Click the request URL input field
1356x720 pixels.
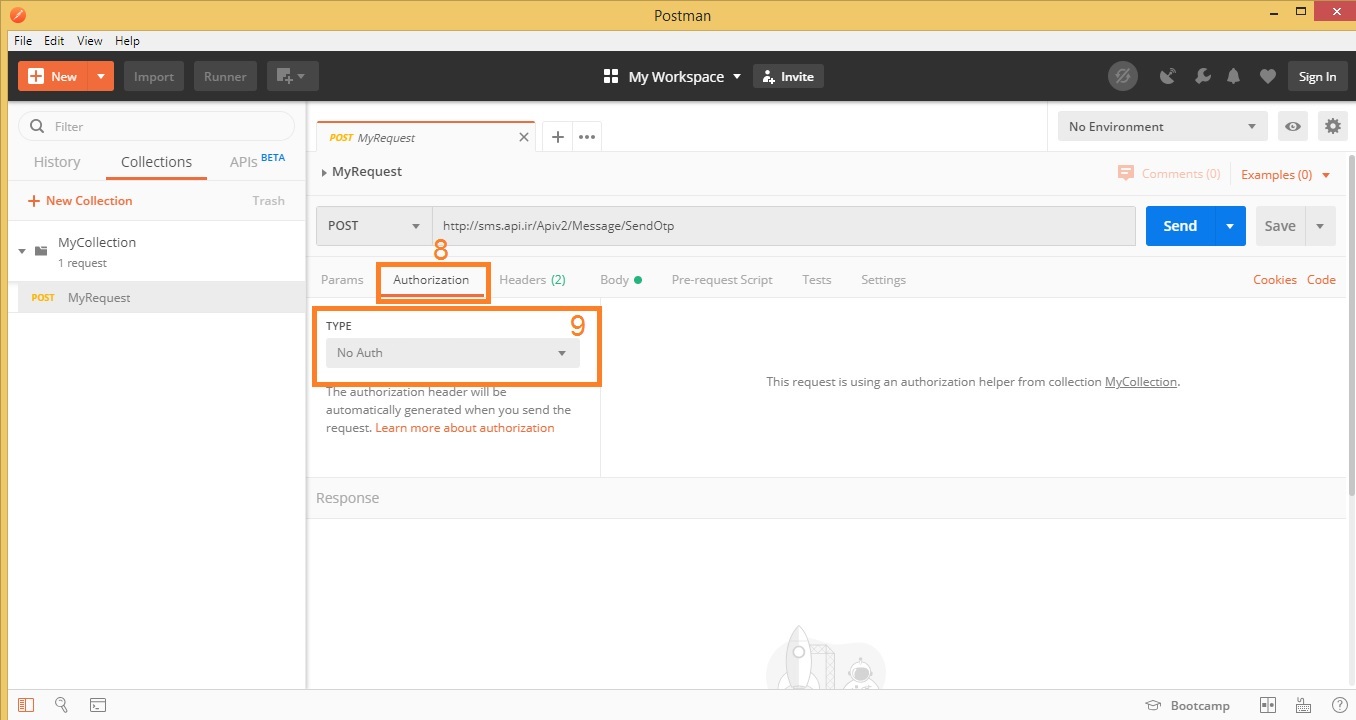(x=782, y=226)
